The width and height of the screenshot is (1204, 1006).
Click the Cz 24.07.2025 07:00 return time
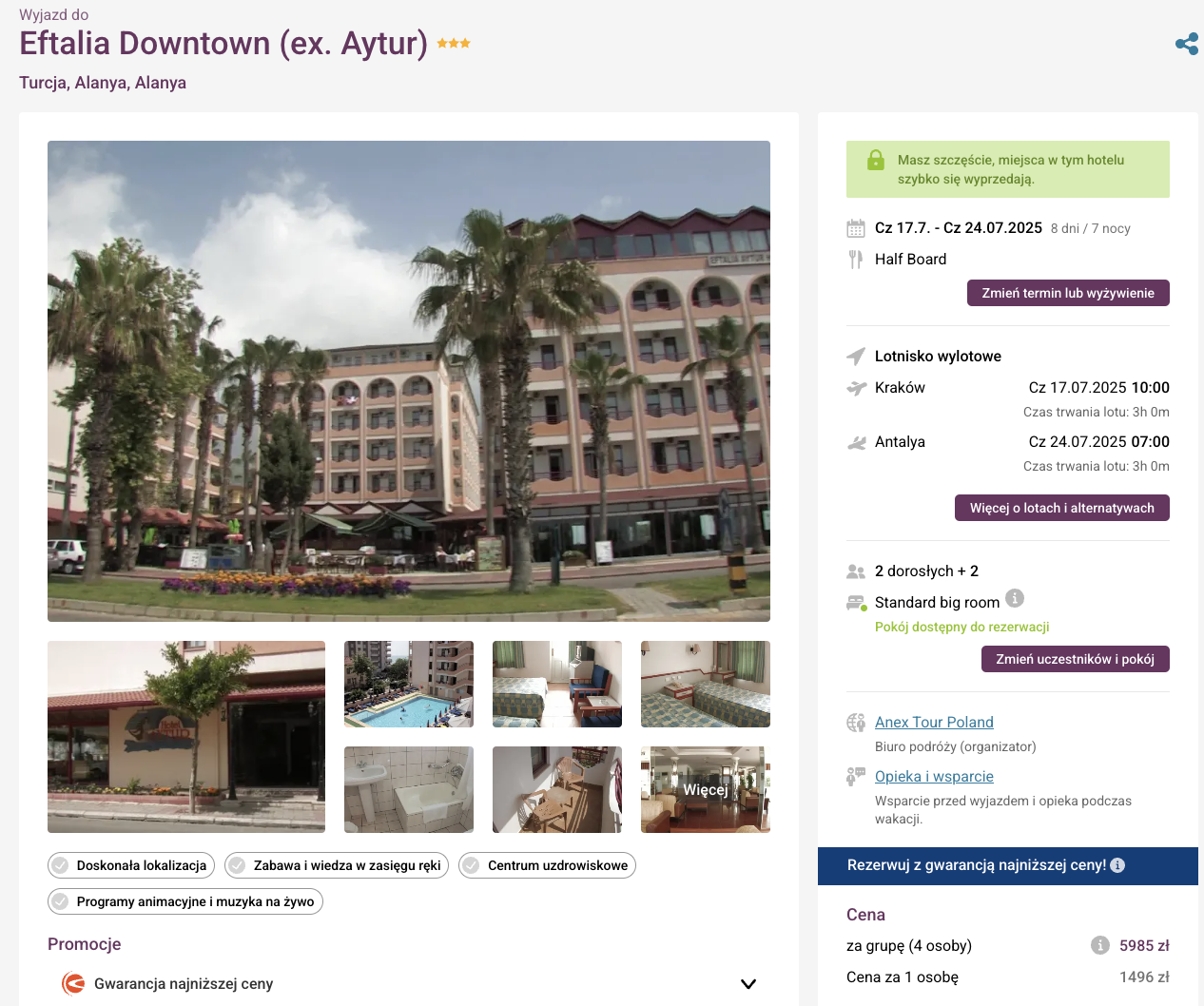pos(1099,442)
